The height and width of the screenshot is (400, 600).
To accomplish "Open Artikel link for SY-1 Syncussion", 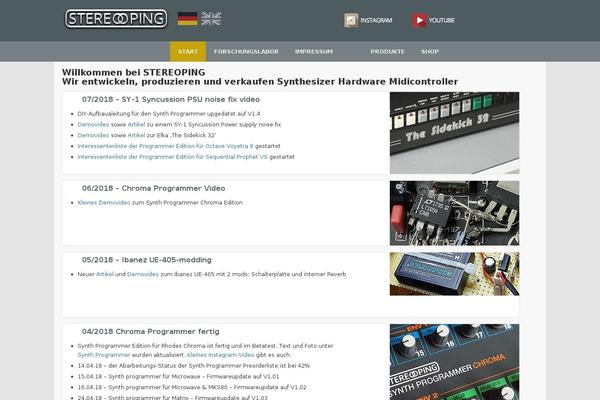I will pyautogui.click(x=136, y=124).
